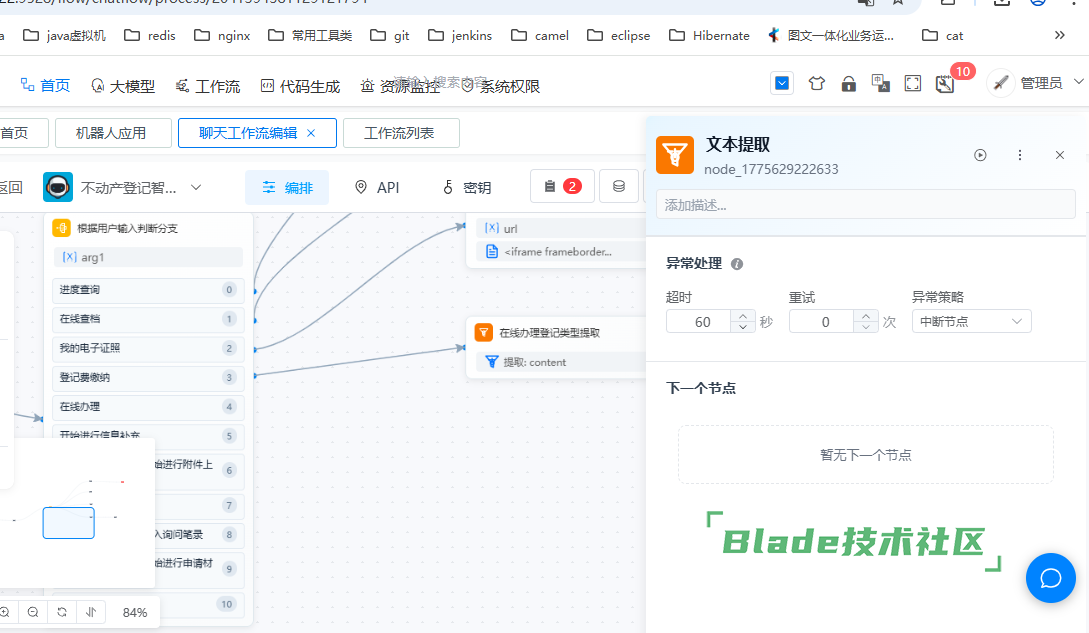Click the lock screen icon

tap(848, 84)
